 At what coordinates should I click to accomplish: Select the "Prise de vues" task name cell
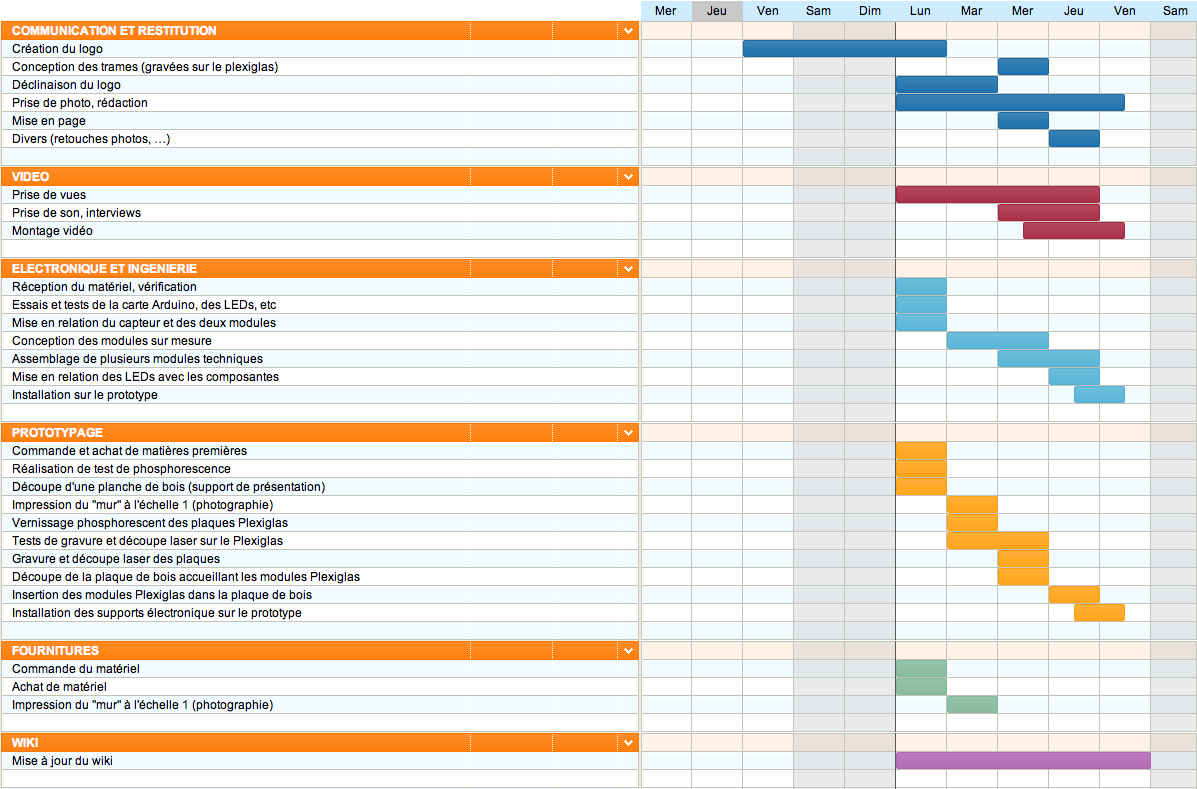(x=48, y=195)
